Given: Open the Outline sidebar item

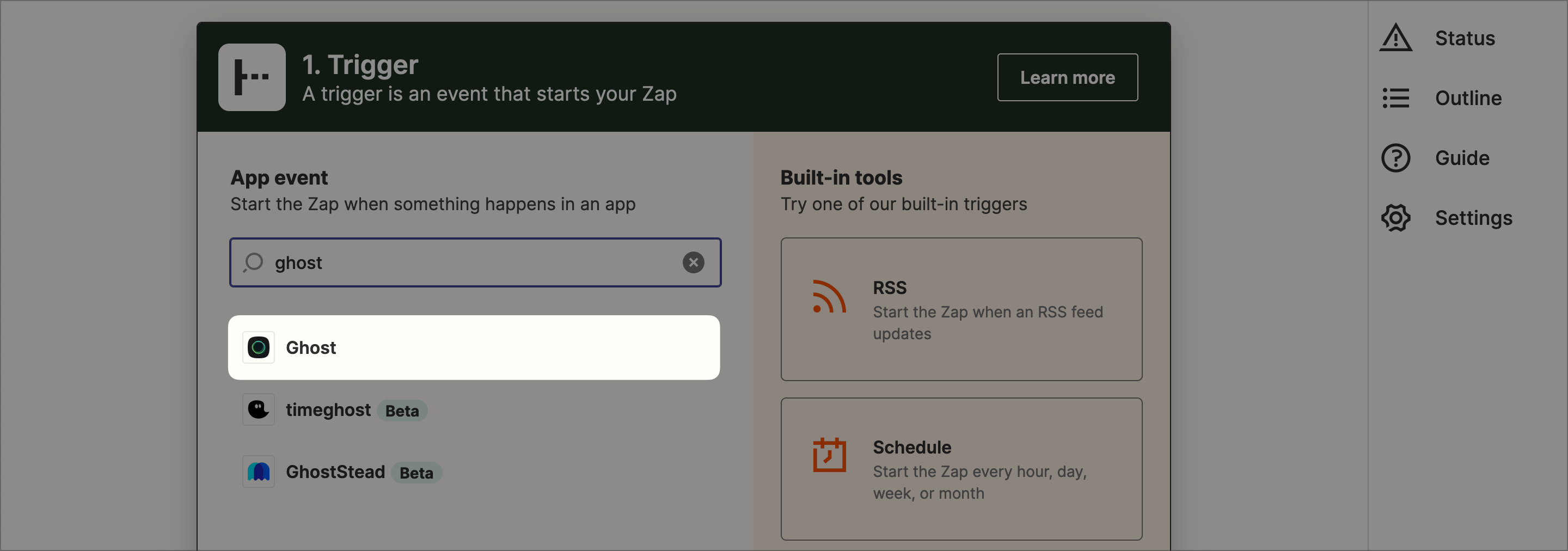Looking at the screenshot, I should point(1468,98).
